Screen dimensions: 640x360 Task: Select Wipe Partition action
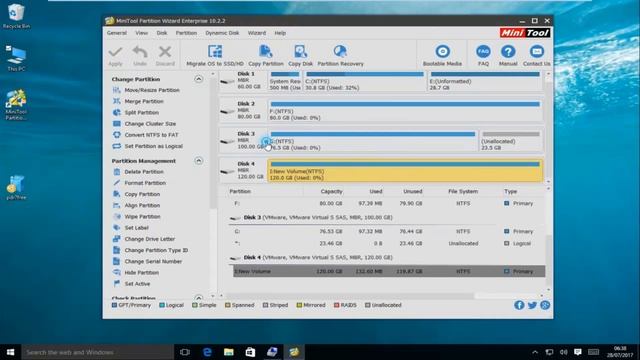click(x=142, y=217)
